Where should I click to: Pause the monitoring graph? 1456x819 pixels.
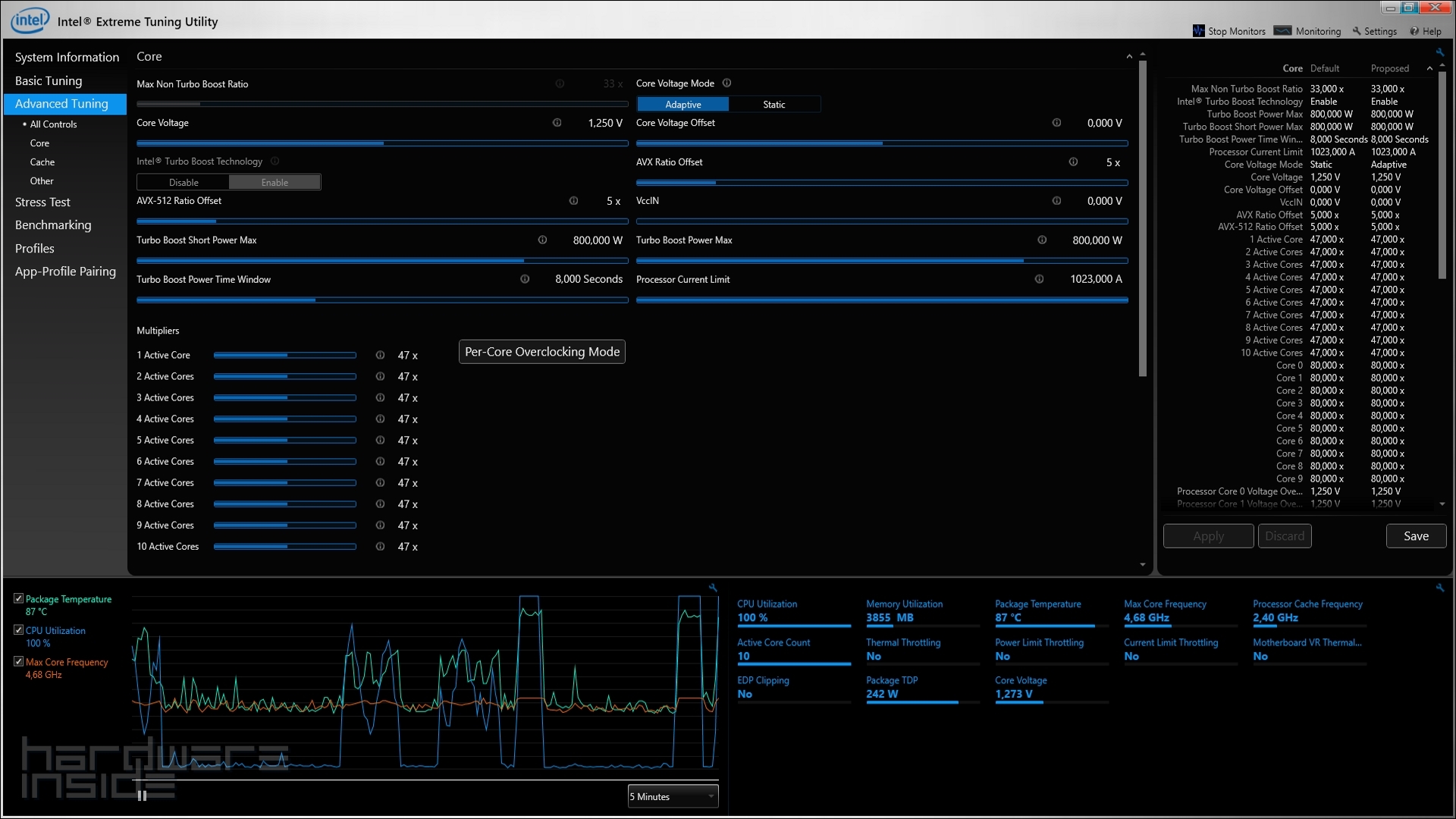click(142, 795)
